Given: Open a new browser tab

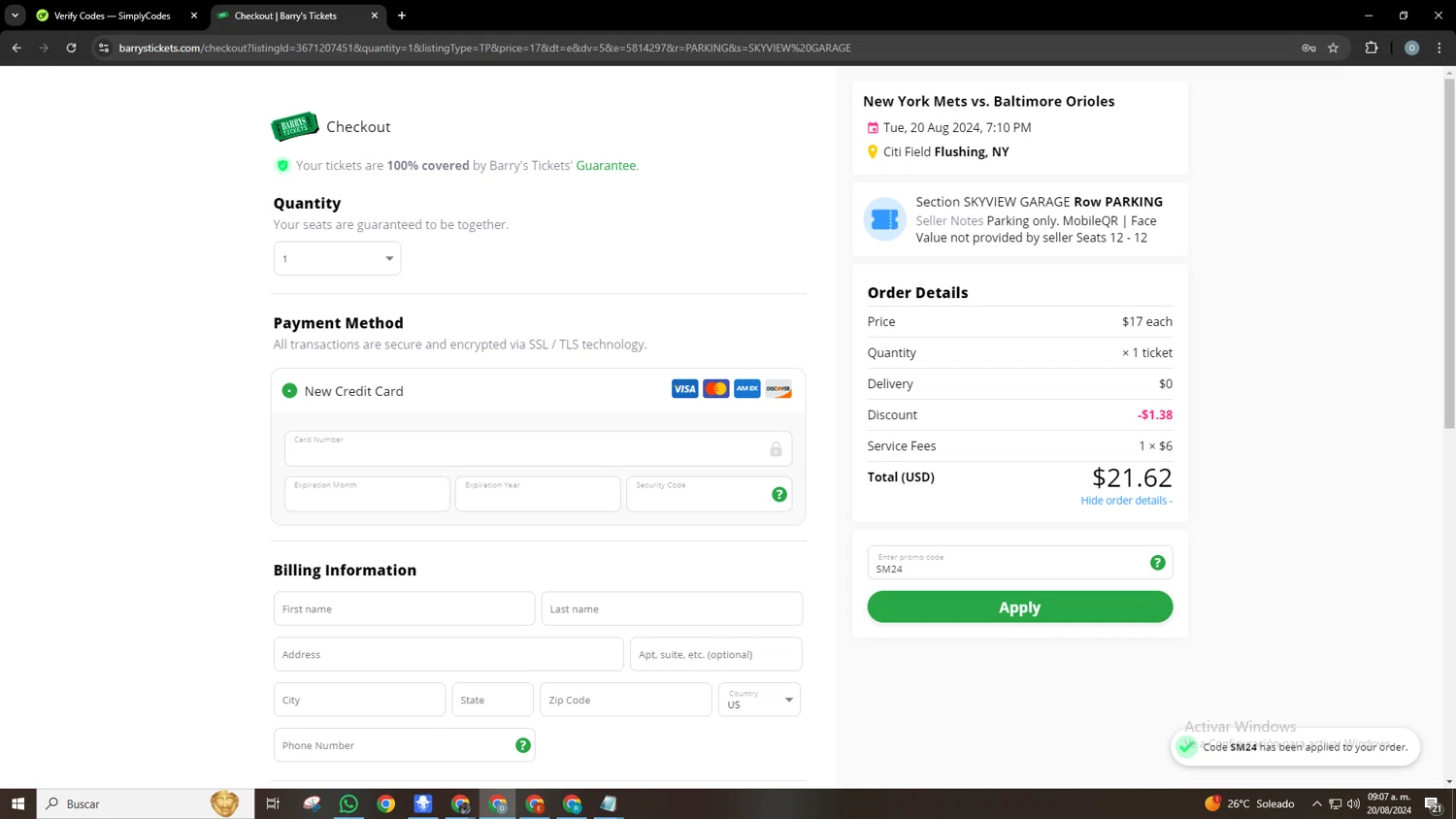Looking at the screenshot, I should pos(402,16).
